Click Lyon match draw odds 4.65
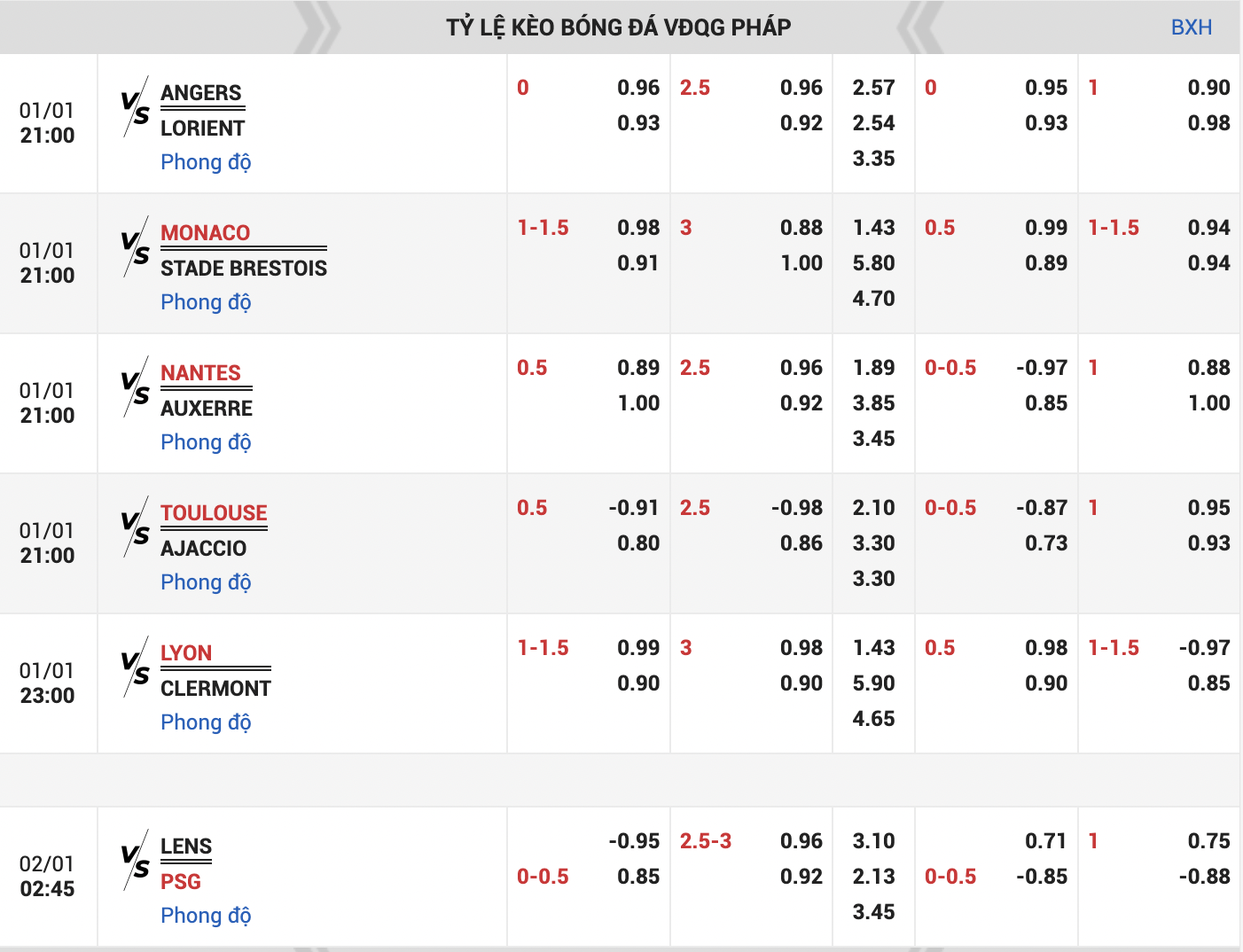Viewport: 1243px width, 952px height. (x=873, y=719)
